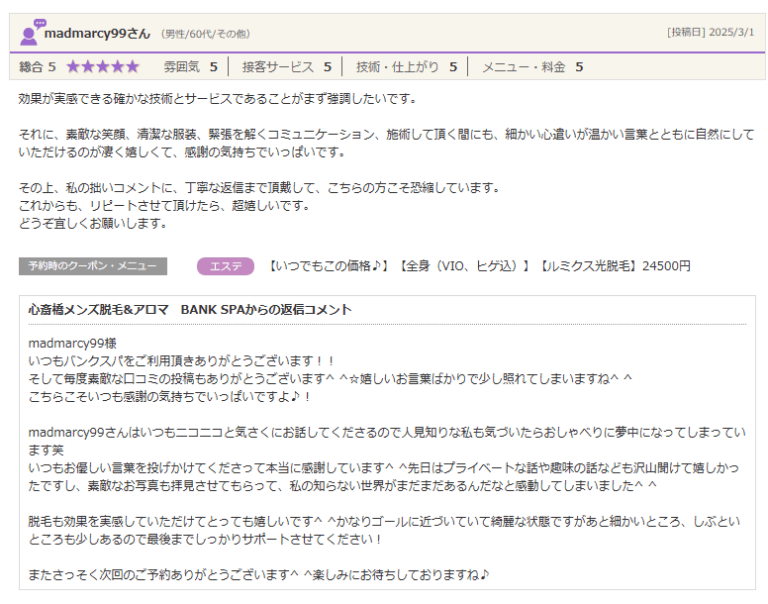Click the review line その上、私の拙いコメントに
This screenshot has width=768, height=604.
(259, 188)
